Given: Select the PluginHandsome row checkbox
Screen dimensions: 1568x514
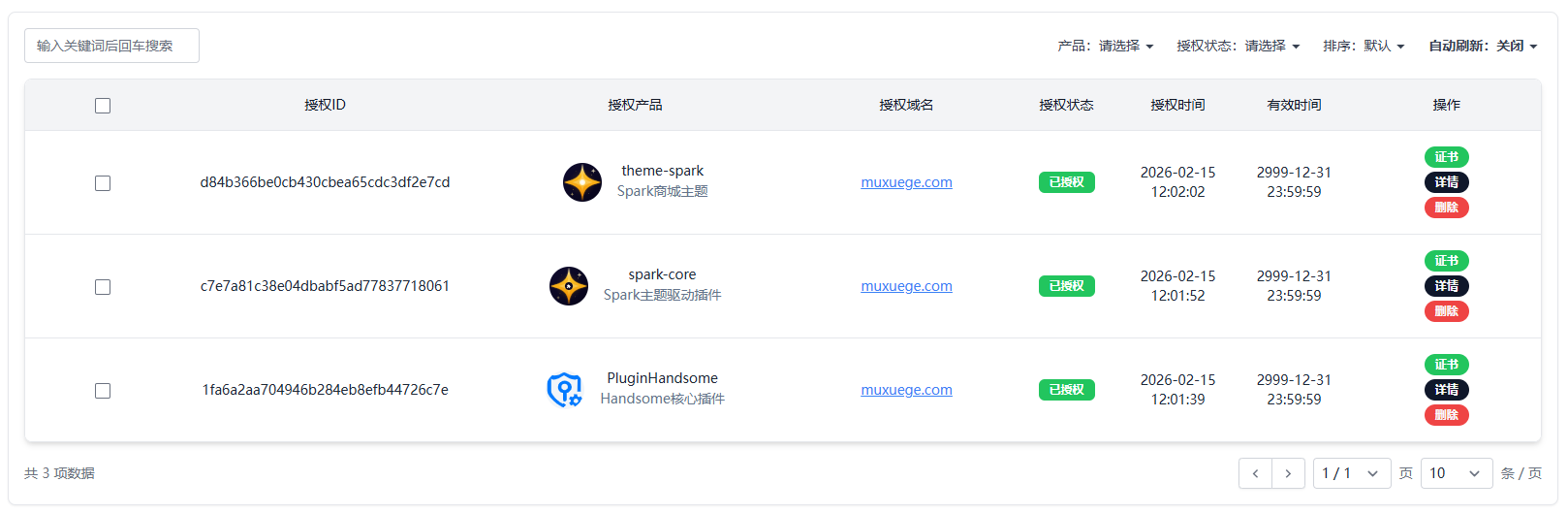Looking at the screenshot, I should (x=103, y=391).
